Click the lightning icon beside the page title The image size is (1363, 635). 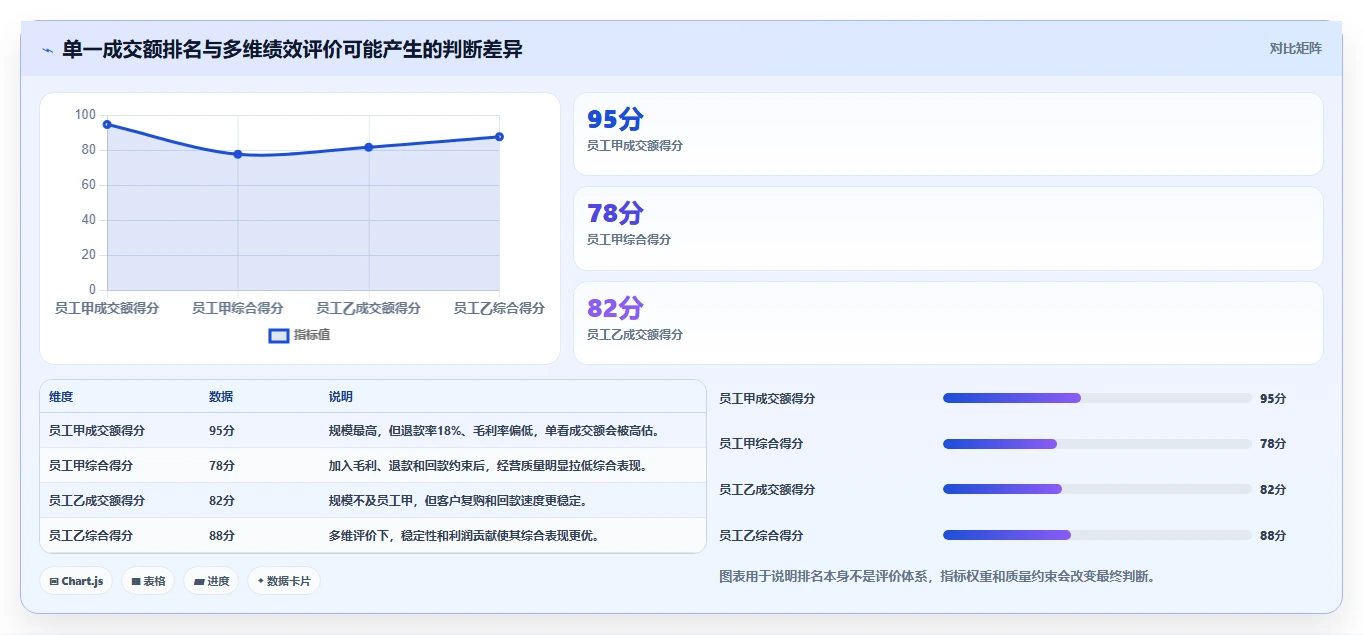47,50
